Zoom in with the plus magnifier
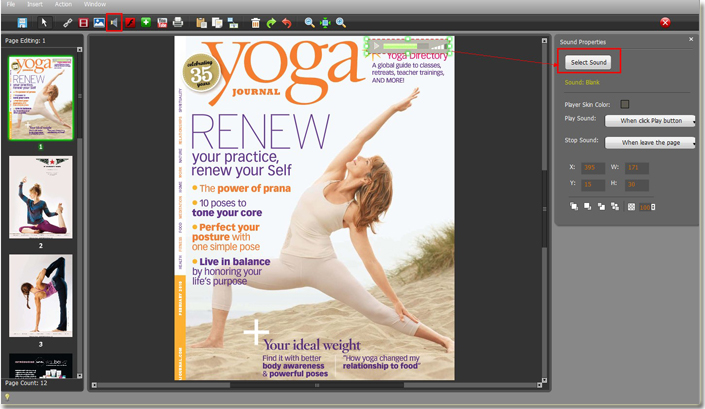Screen dimensions: 705x409 [x=341, y=22]
